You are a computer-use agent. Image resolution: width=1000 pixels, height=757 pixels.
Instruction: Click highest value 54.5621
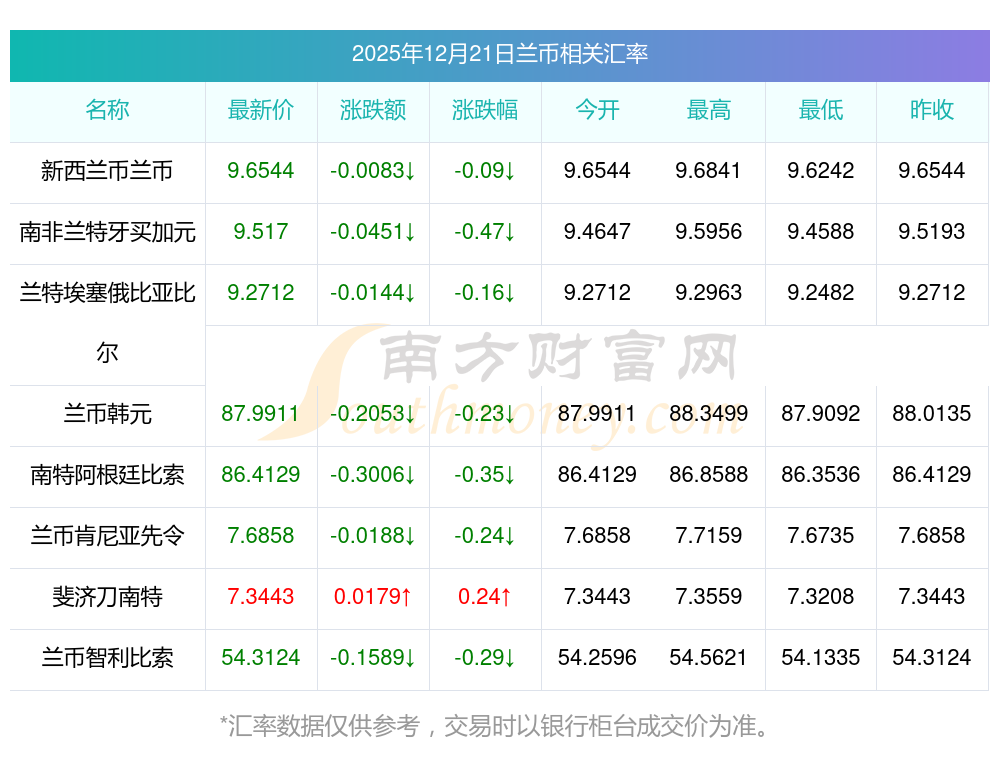[709, 658]
